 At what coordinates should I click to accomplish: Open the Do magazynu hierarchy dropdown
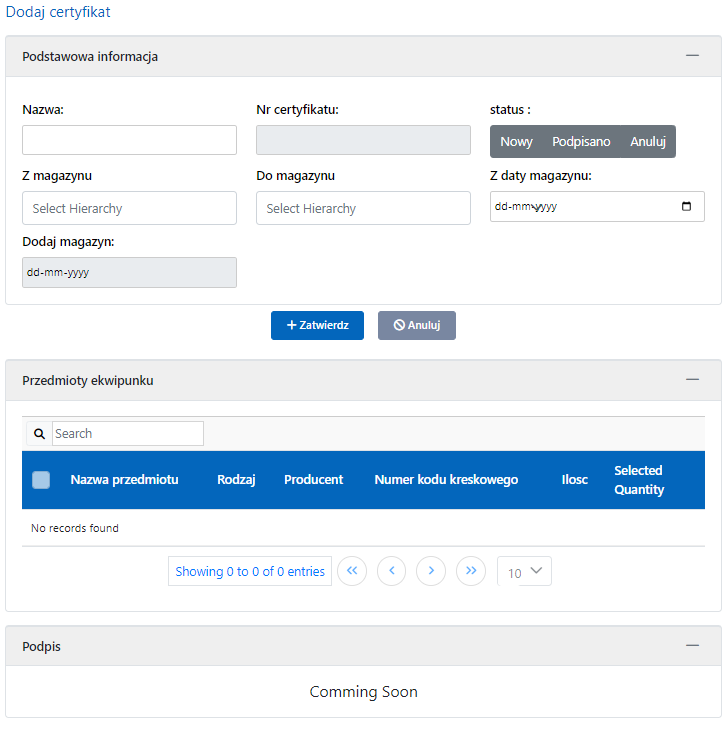click(x=363, y=208)
